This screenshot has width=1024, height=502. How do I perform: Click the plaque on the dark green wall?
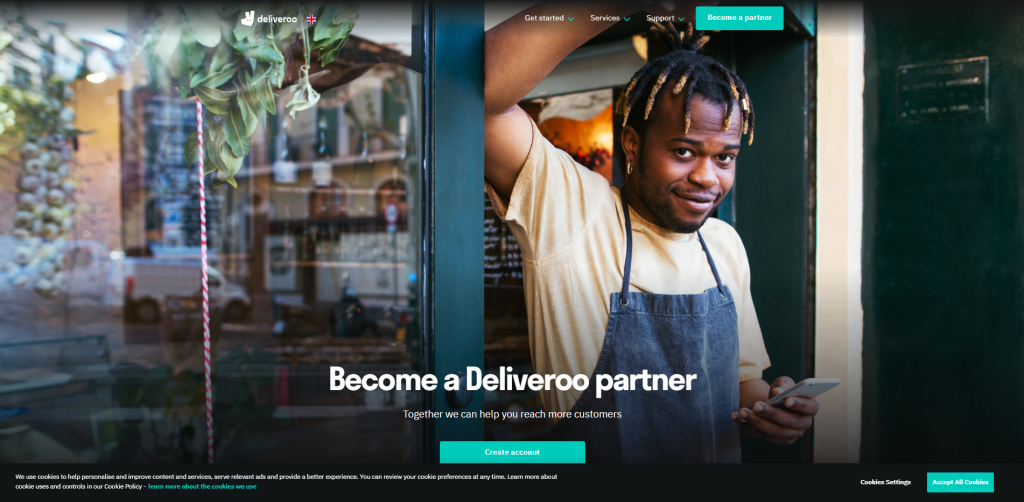coord(942,89)
